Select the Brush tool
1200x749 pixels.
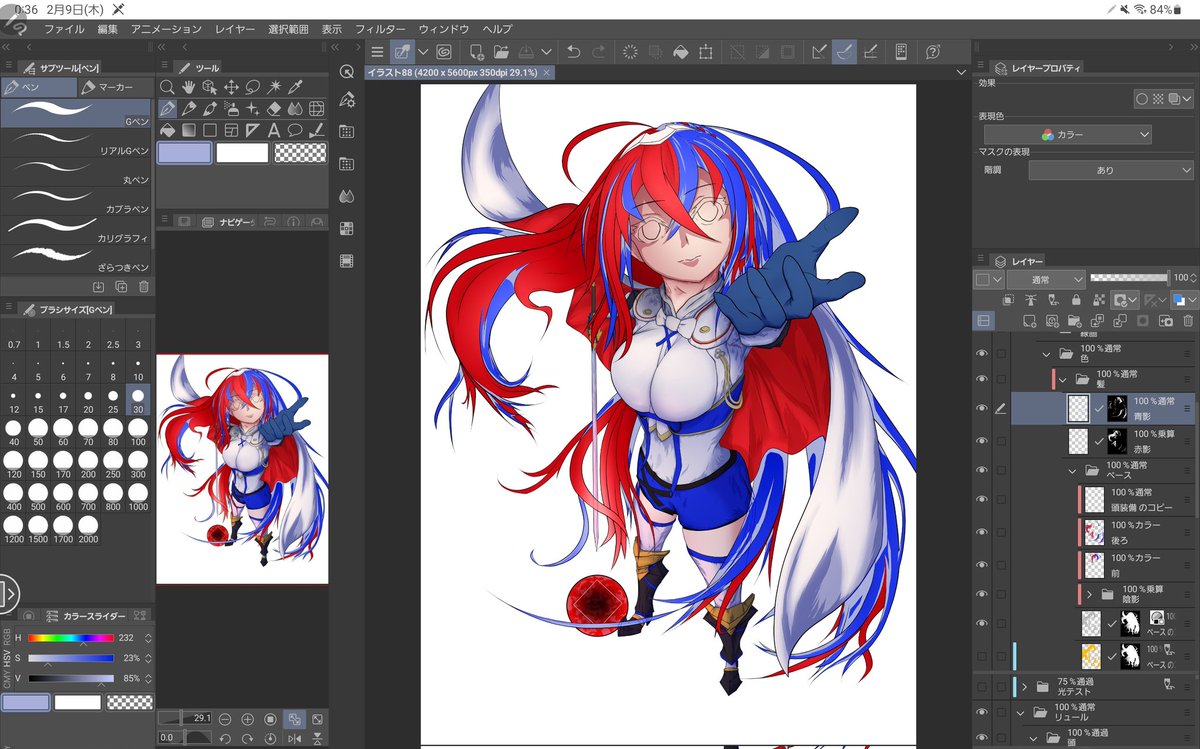[x=209, y=109]
